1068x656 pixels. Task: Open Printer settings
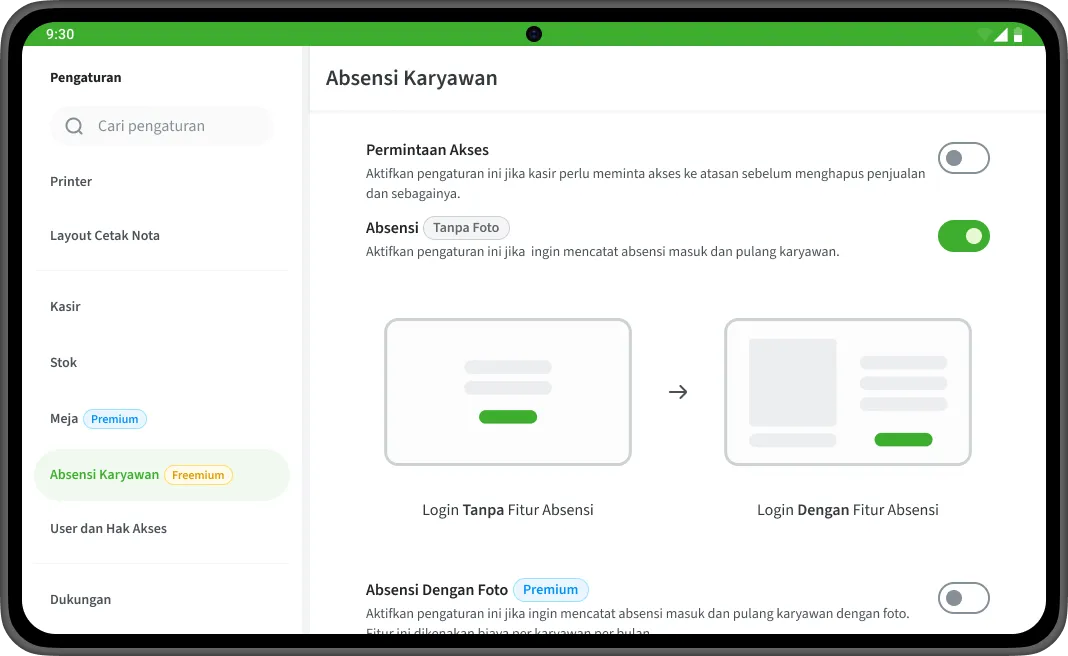(x=71, y=182)
